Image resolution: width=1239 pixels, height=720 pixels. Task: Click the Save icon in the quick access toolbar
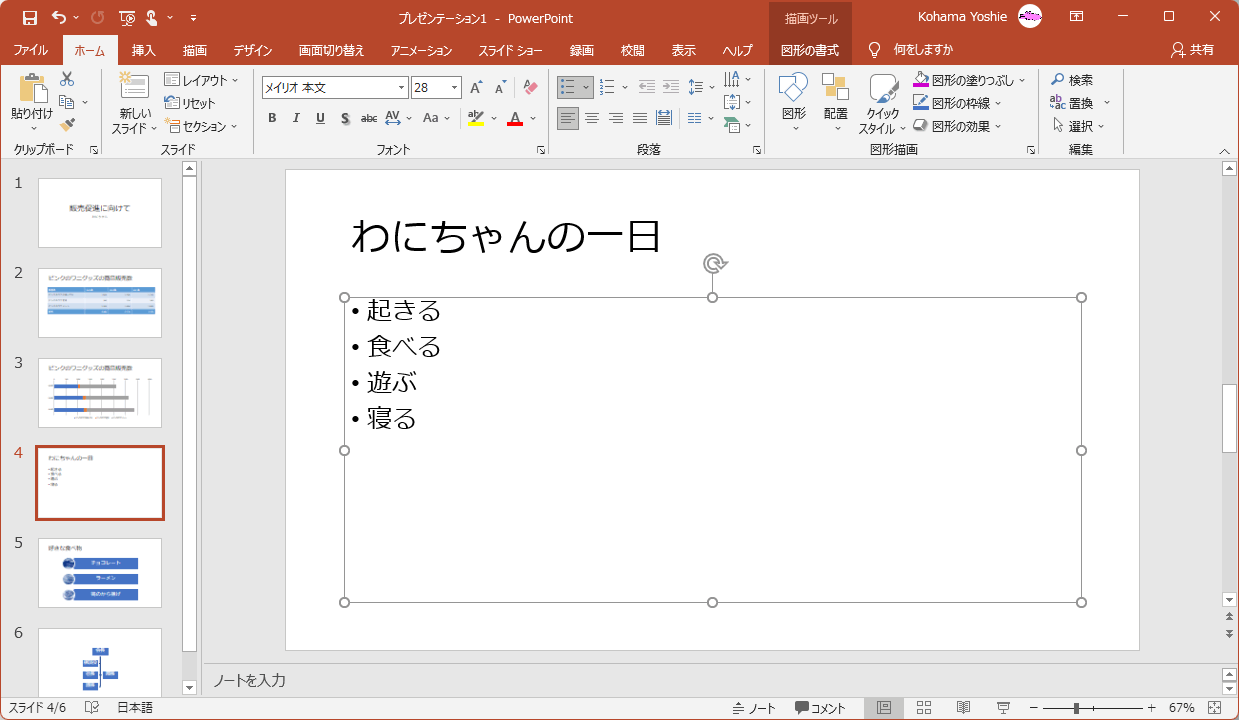pyautogui.click(x=29, y=17)
